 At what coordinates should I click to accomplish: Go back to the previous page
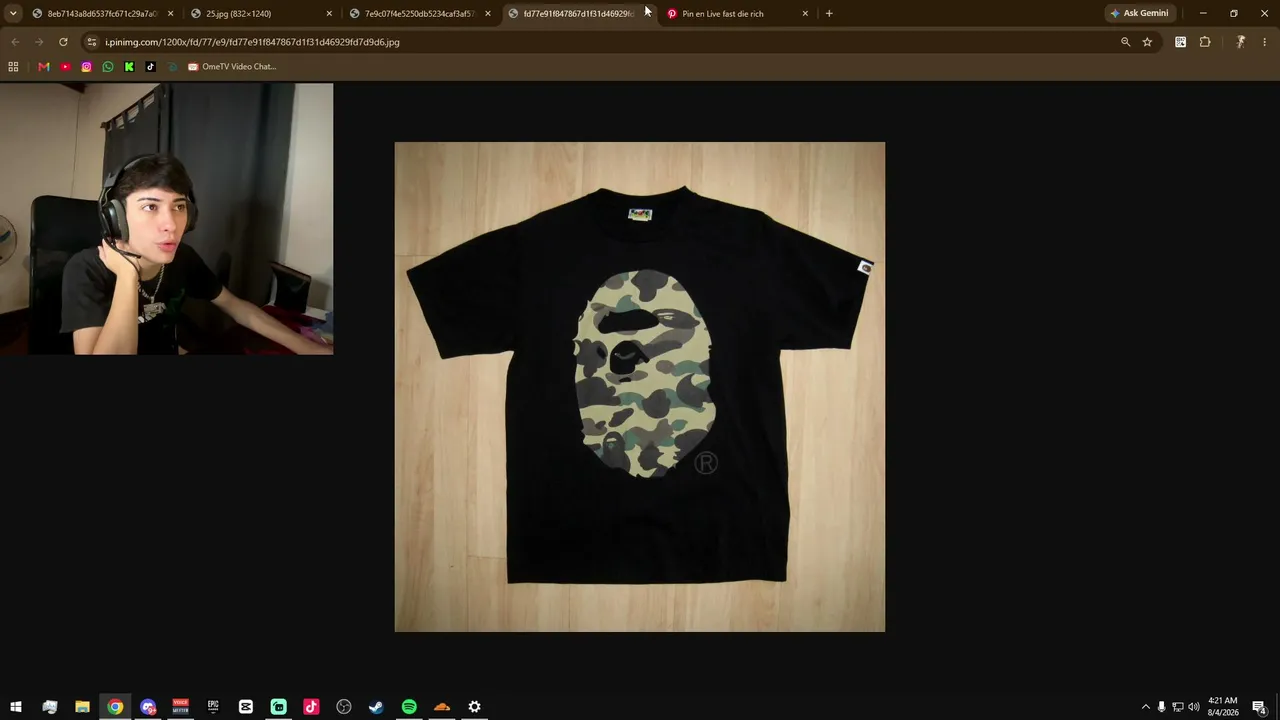click(15, 42)
